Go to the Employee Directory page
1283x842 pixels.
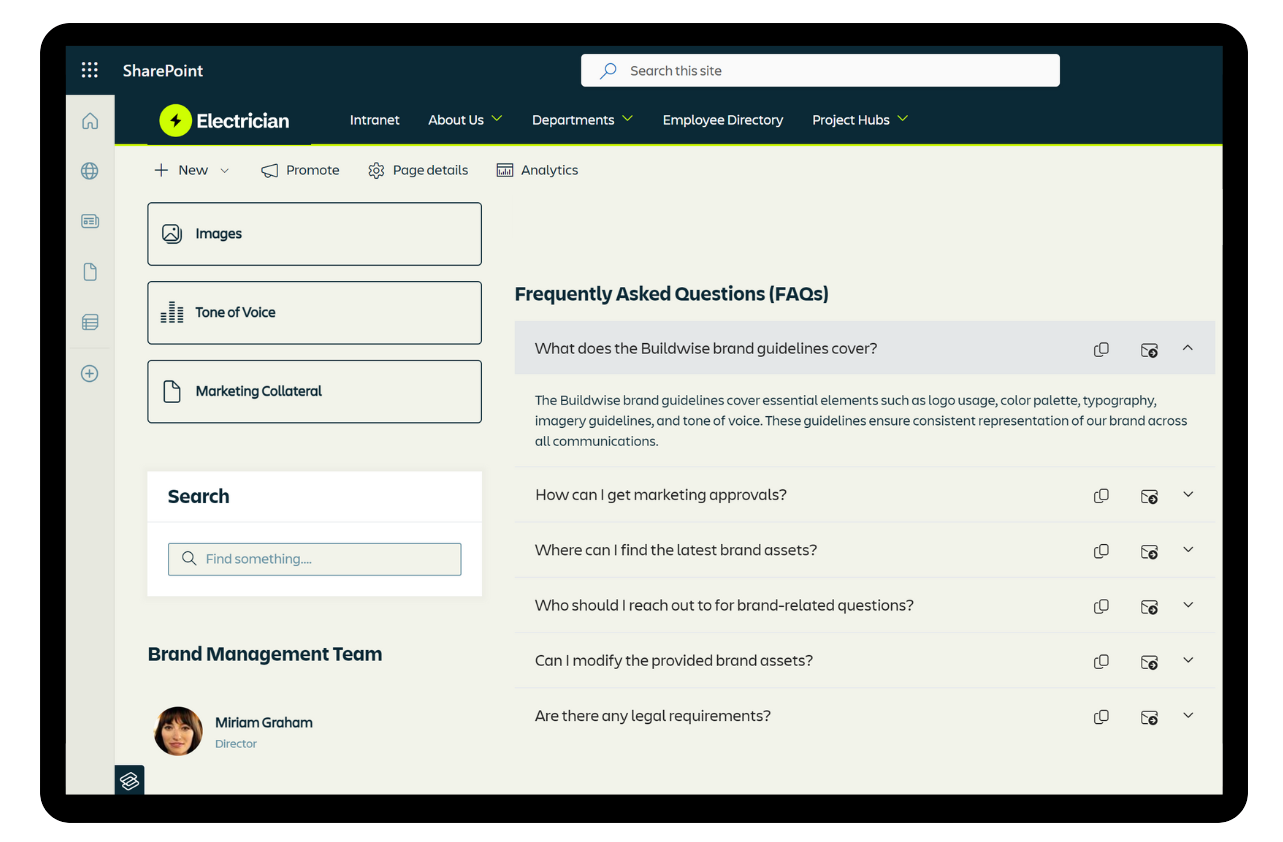pyautogui.click(x=723, y=119)
